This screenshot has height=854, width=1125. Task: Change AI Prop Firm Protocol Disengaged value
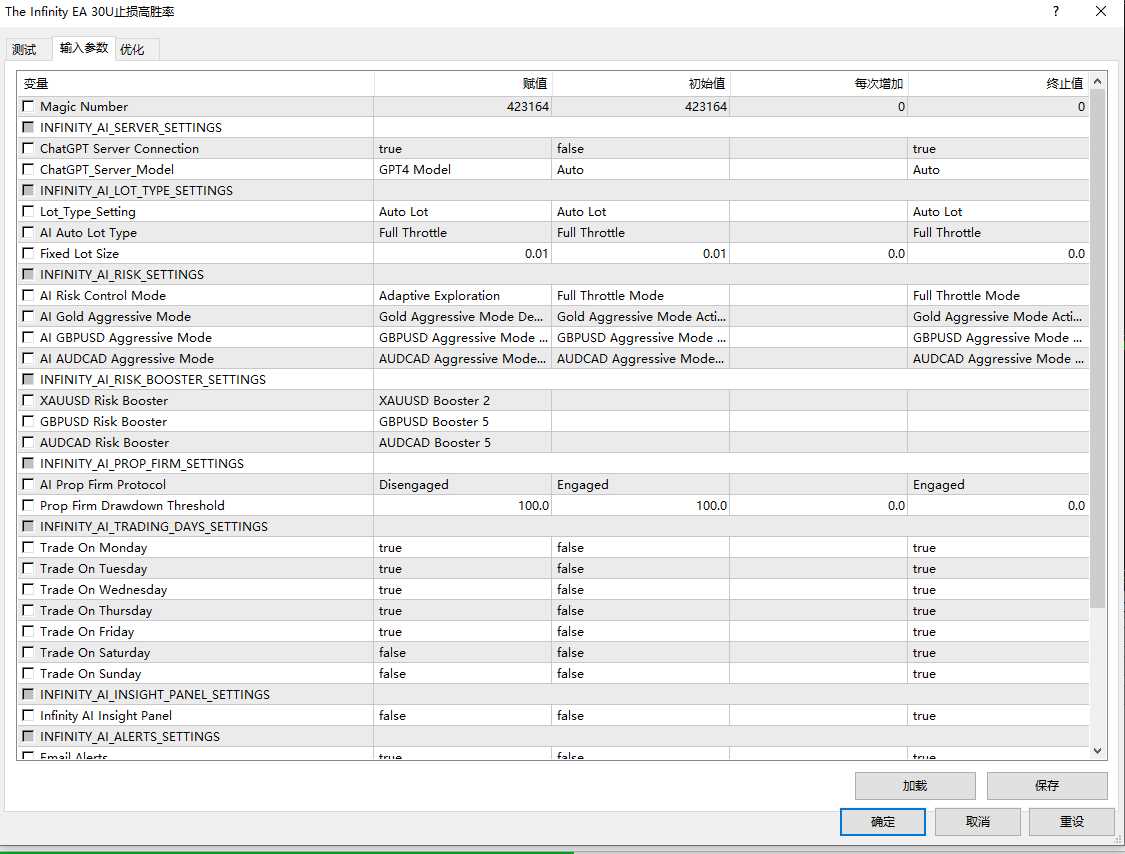pos(462,485)
